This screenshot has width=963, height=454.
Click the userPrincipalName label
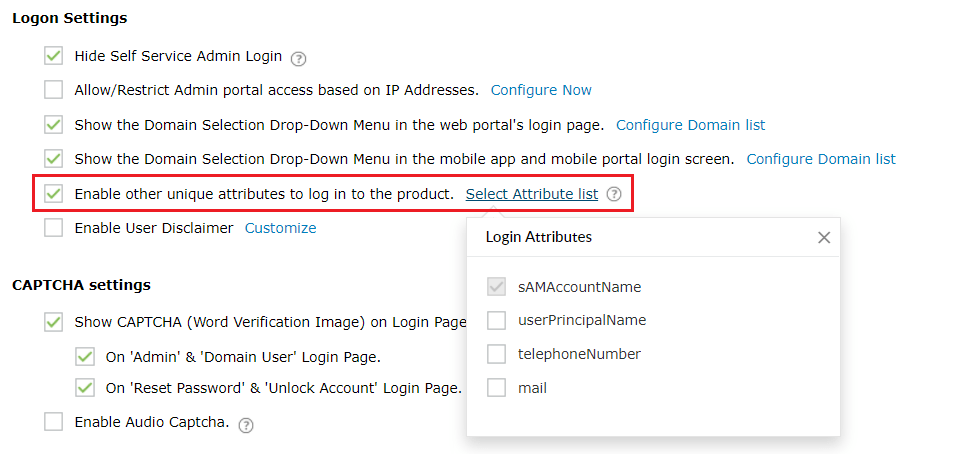coord(582,320)
